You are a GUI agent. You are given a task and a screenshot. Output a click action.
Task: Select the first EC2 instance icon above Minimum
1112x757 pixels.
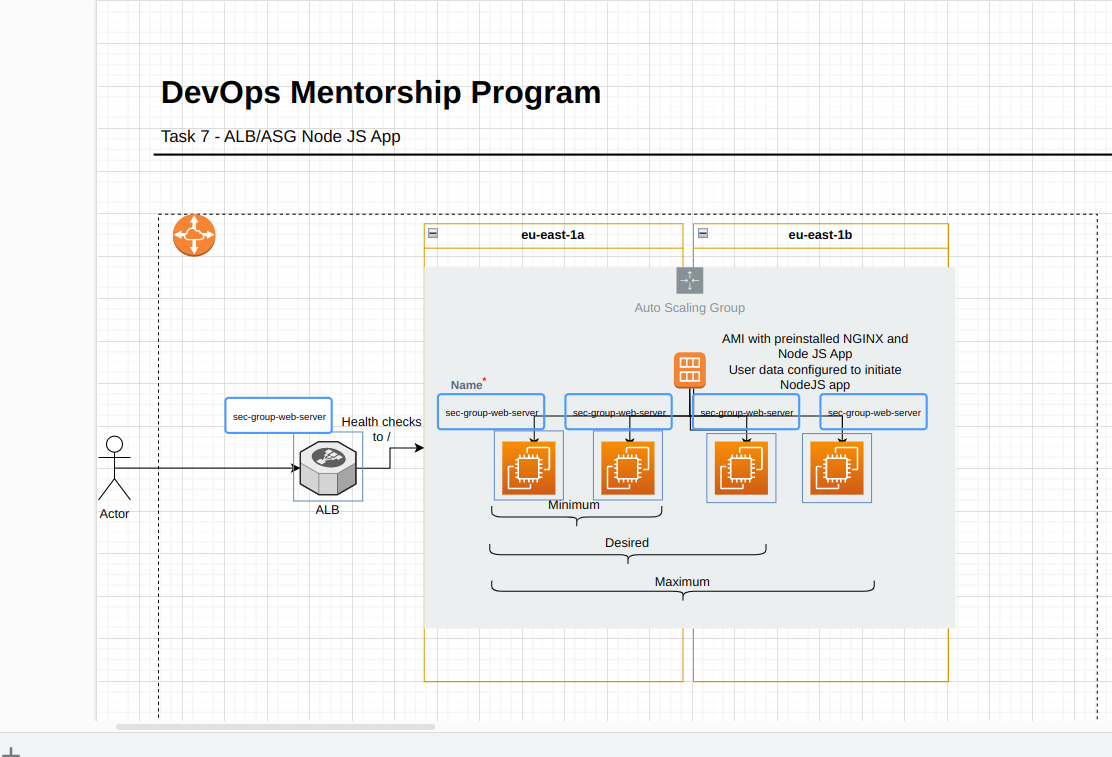pyautogui.click(x=528, y=468)
